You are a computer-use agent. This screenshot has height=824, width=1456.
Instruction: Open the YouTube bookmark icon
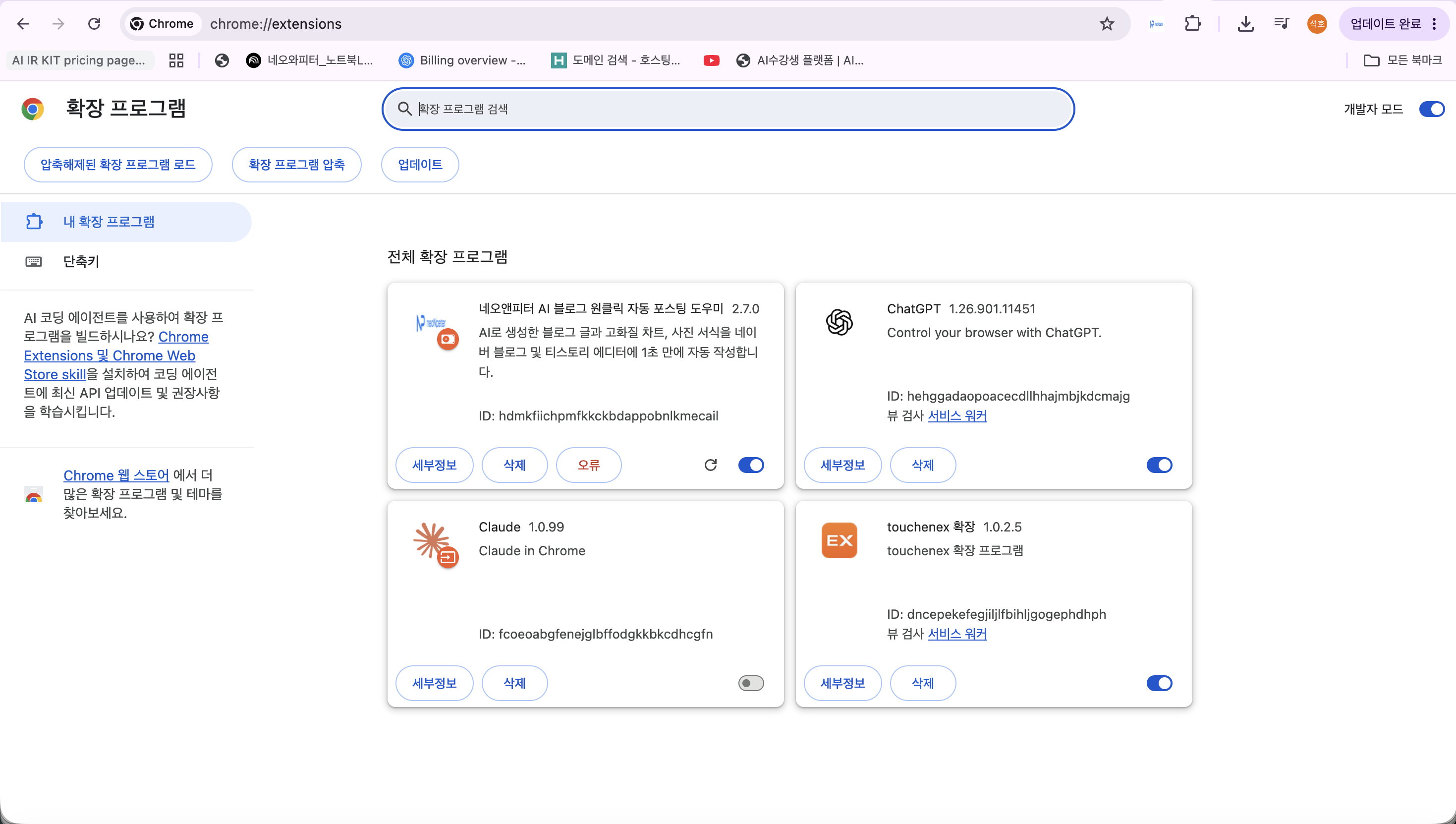tap(711, 60)
